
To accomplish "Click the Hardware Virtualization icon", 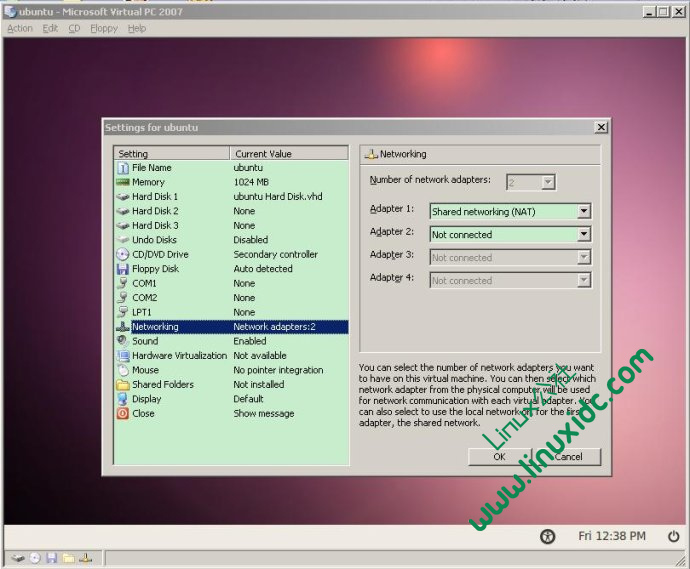I will click(x=123, y=356).
